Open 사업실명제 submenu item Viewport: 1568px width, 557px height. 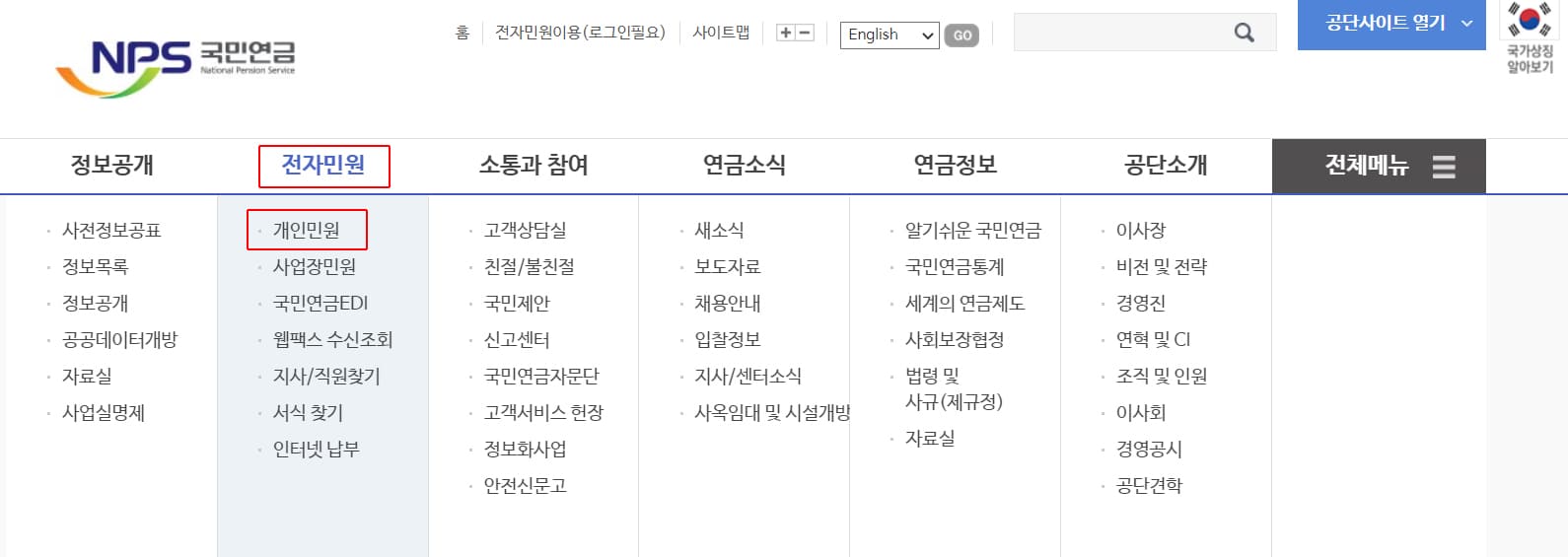pyautogui.click(x=104, y=413)
